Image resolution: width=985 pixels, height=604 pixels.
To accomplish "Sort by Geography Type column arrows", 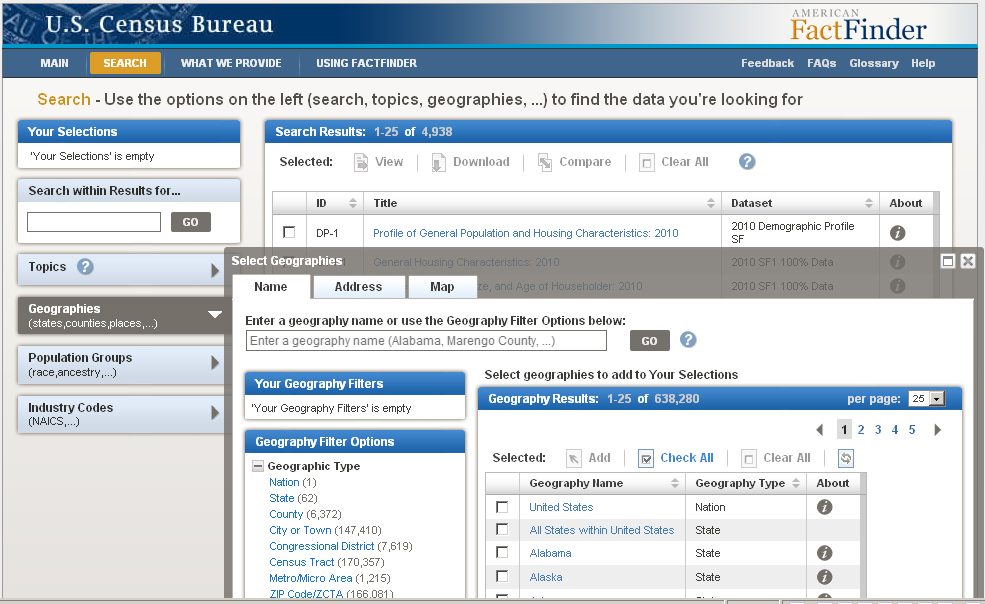I will [795, 483].
